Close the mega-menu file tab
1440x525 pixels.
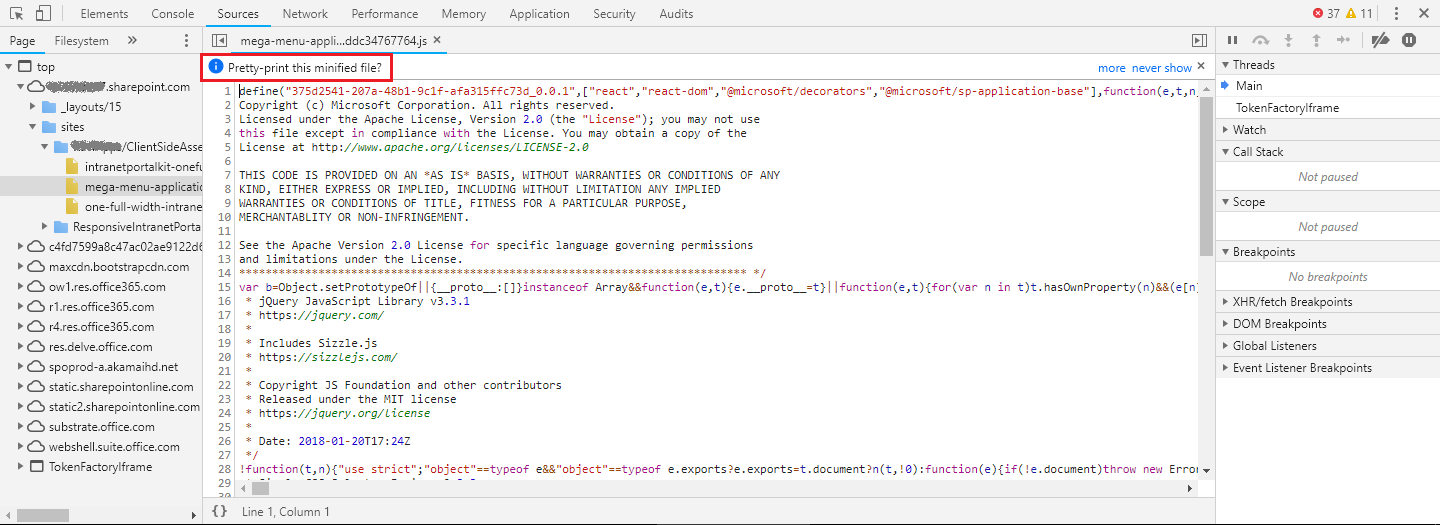tap(437, 40)
